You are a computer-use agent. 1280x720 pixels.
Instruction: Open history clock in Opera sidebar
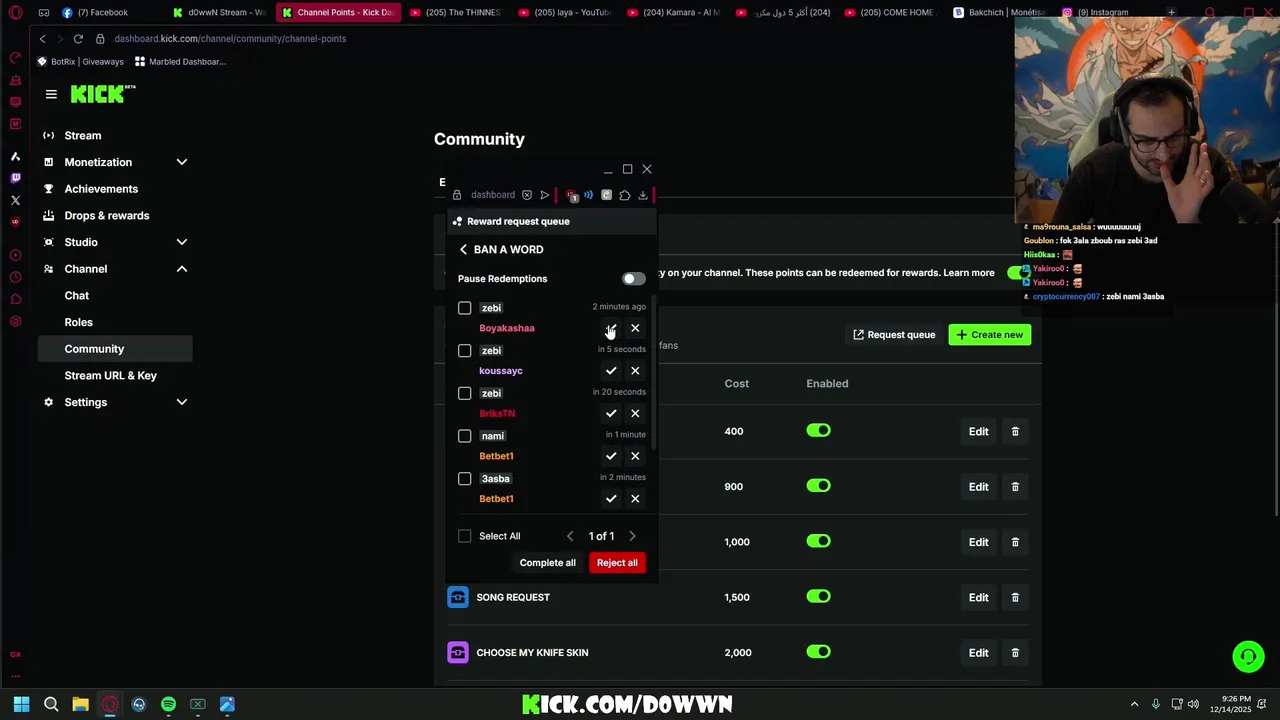click(15, 277)
